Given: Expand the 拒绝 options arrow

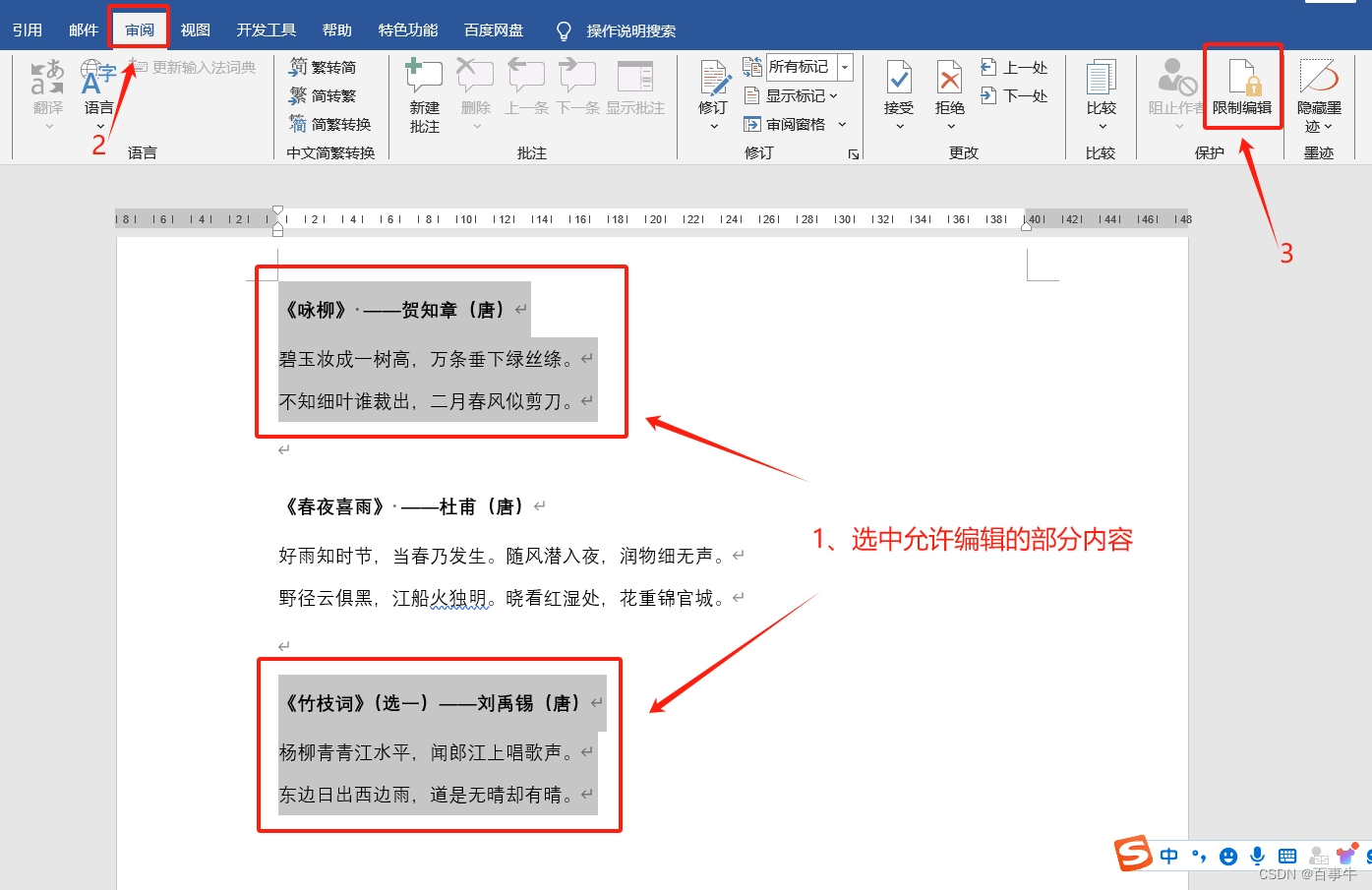Looking at the screenshot, I should 950,126.
